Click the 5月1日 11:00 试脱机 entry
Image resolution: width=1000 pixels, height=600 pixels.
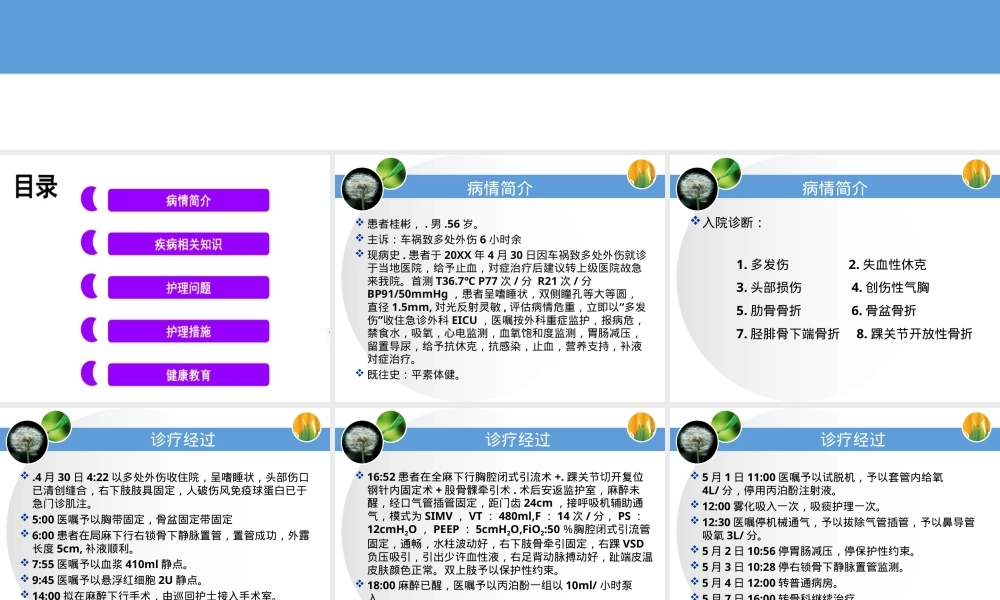[822, 483]
